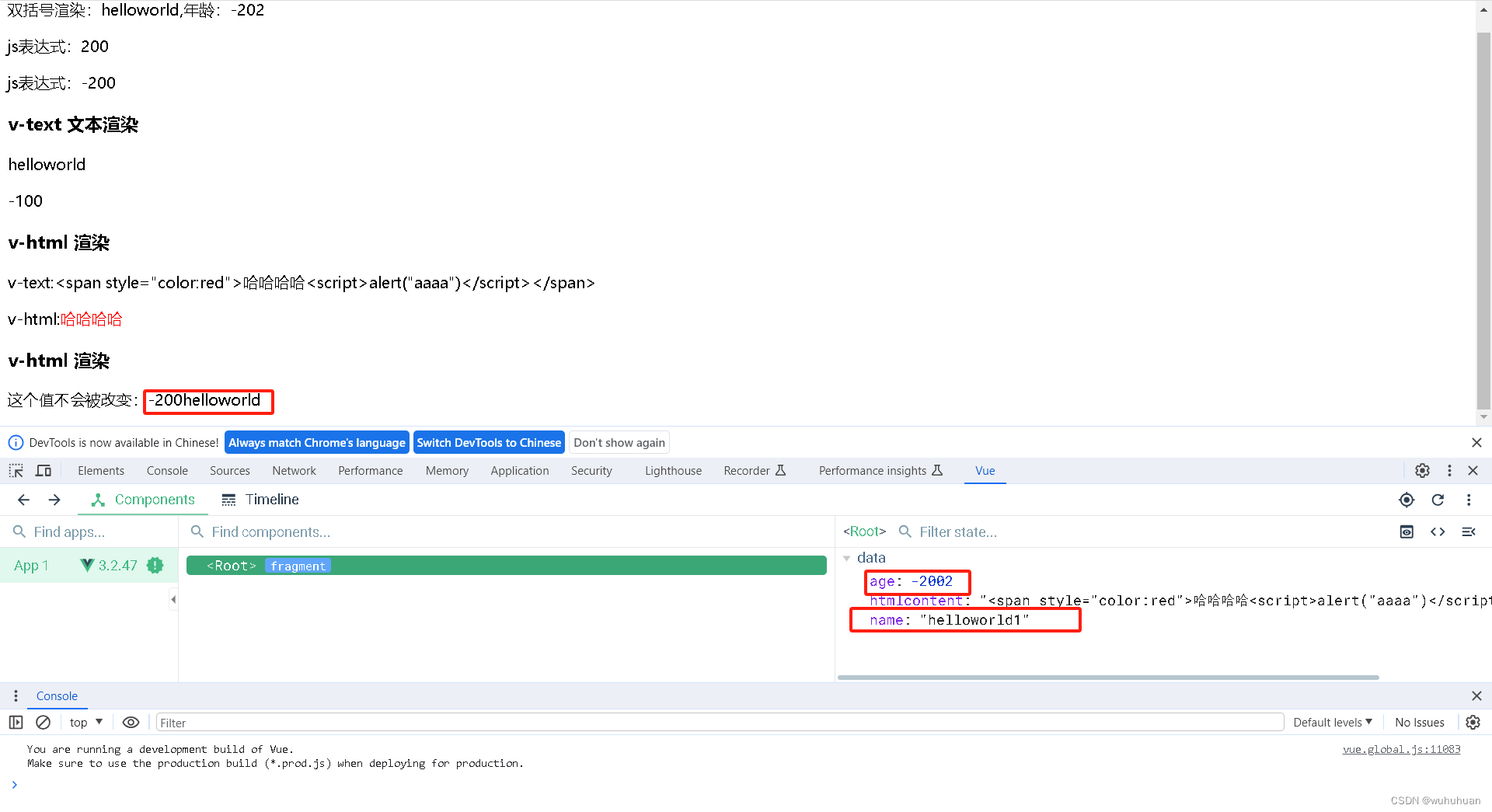The height and width of the screenshot is (812, 1492).
Task: Toggle the device toolbar icon
Action: 44,470
